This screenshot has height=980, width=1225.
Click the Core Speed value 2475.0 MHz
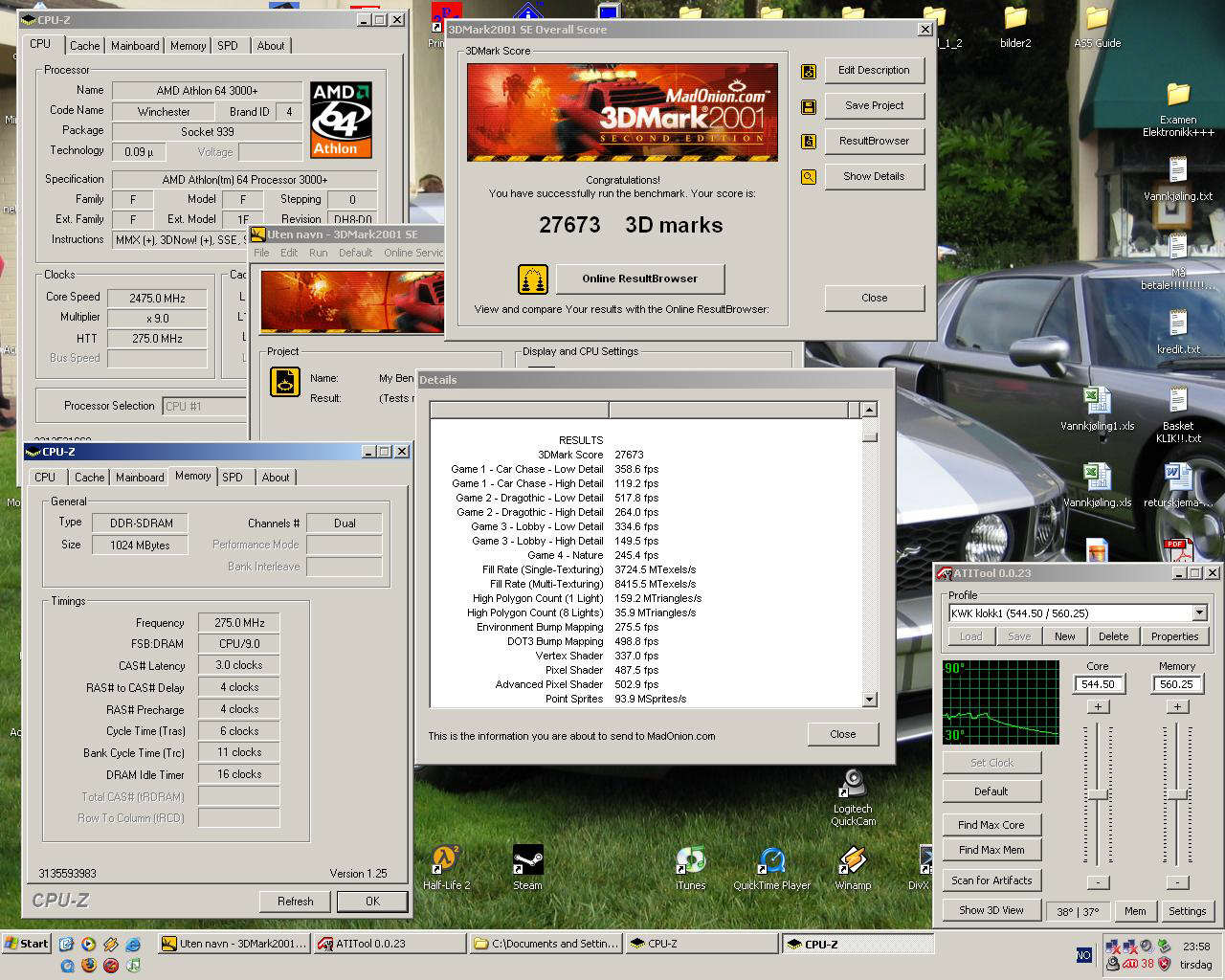158,299
